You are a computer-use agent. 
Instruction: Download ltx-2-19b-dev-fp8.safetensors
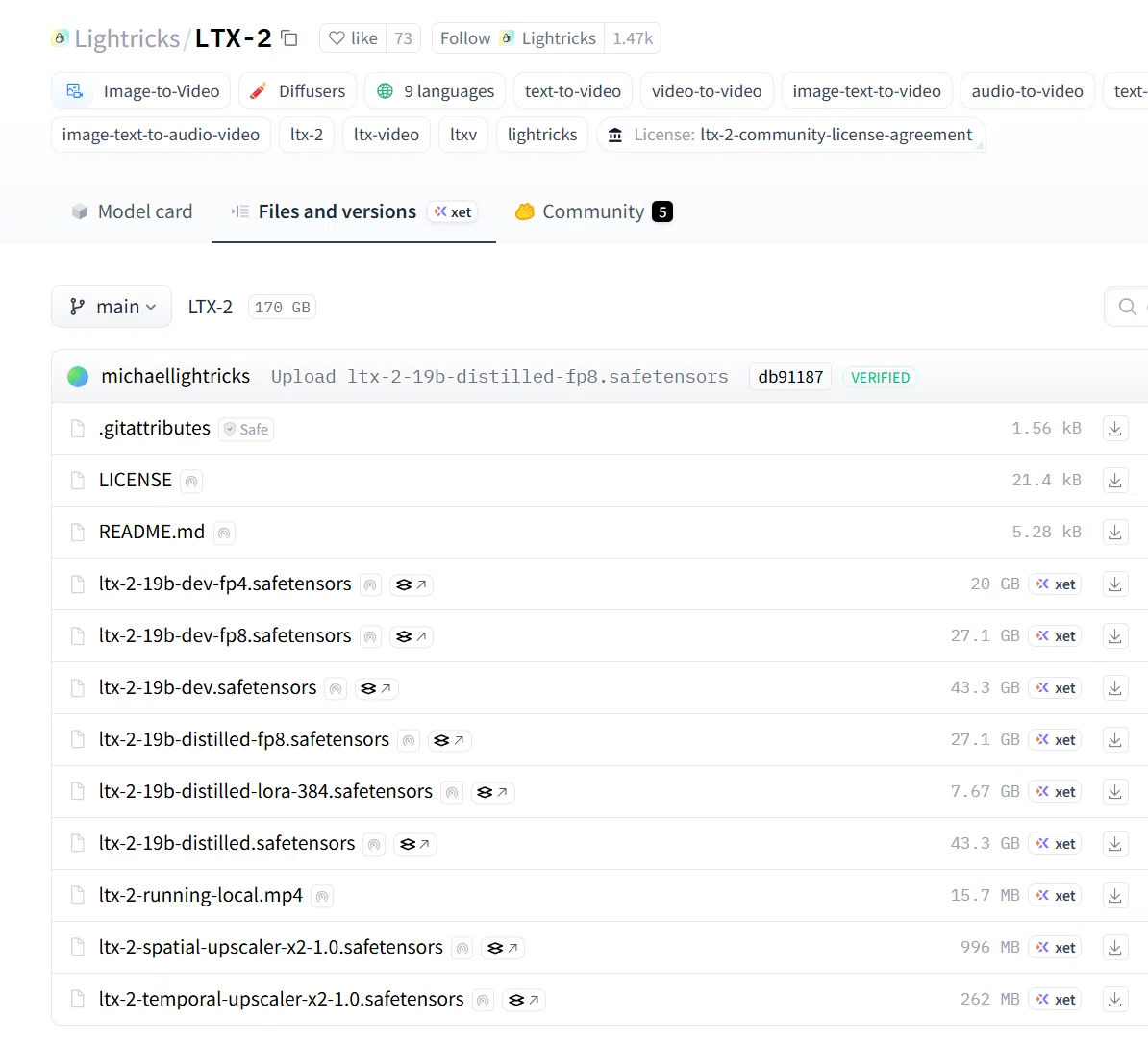[x=1115, y=636]
